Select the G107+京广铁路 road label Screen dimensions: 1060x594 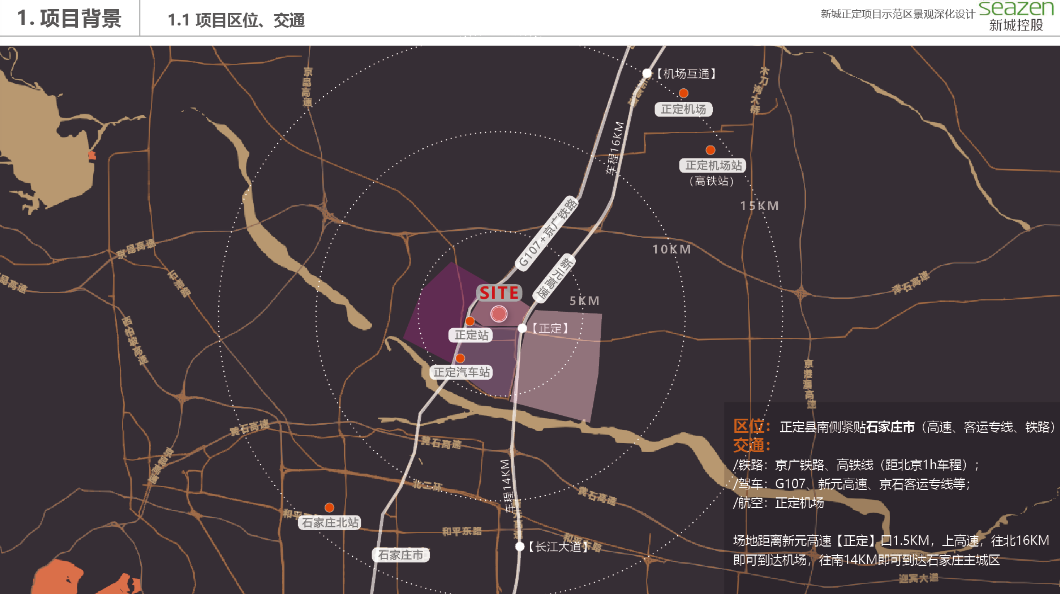coord(546,234)
